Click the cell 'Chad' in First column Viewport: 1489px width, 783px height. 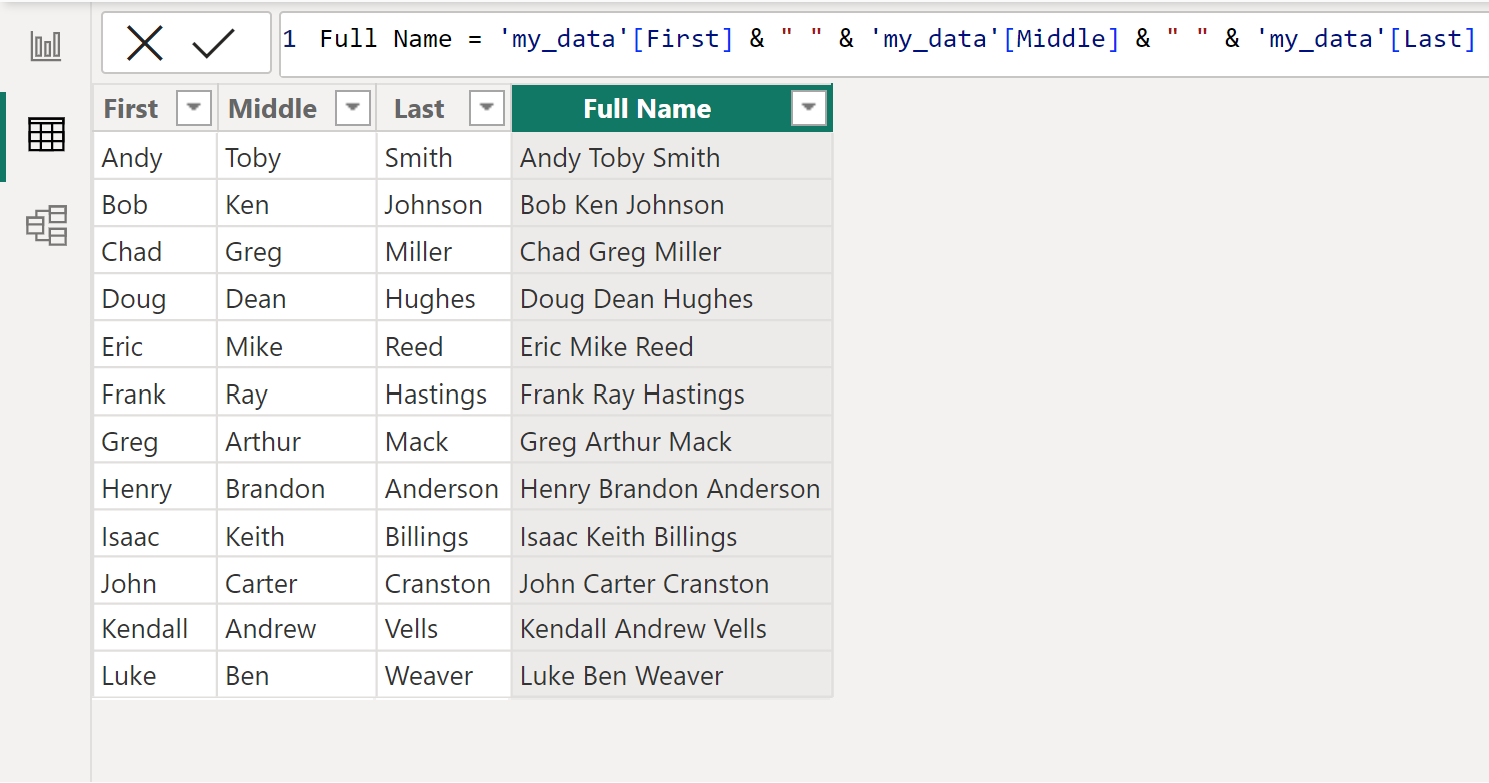click(155, 251)
